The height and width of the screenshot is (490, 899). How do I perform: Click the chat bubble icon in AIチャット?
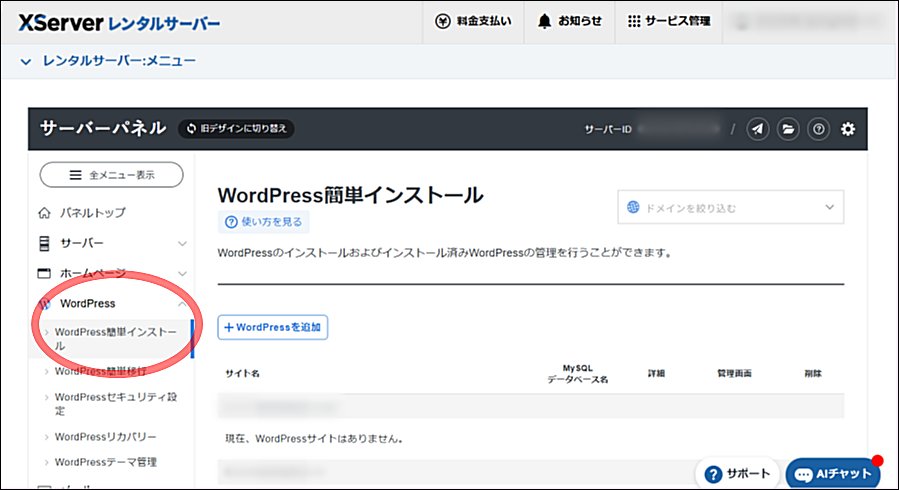(803, 475)
